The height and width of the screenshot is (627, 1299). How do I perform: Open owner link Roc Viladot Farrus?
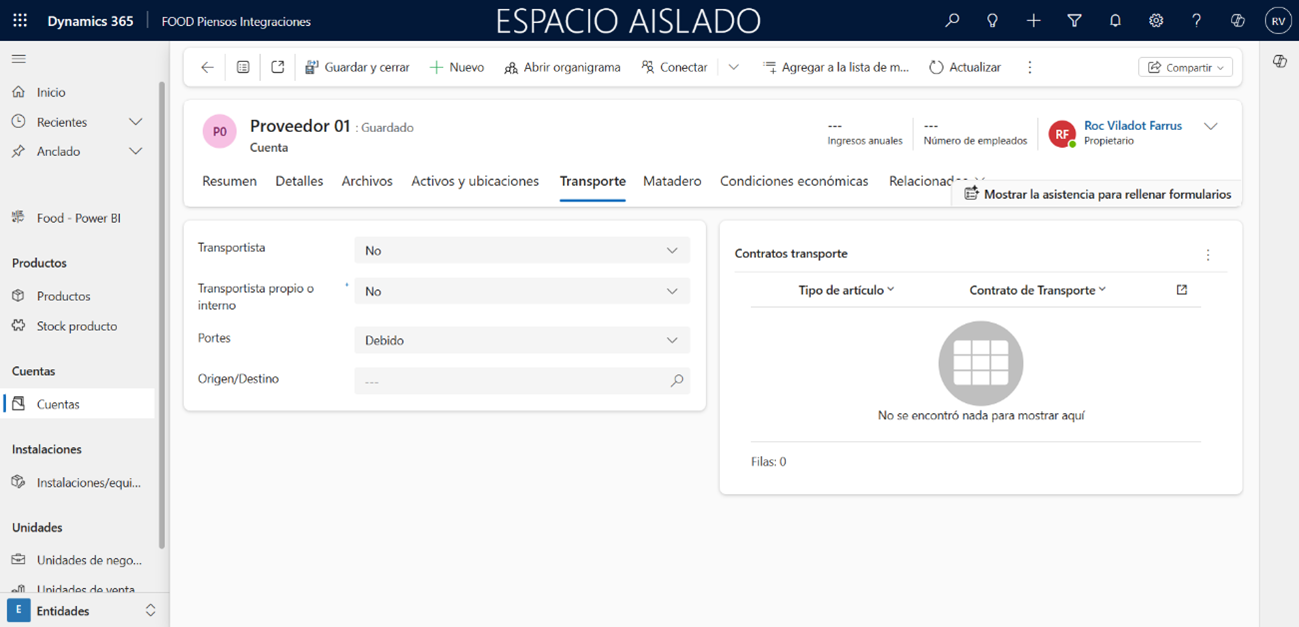1132,126
